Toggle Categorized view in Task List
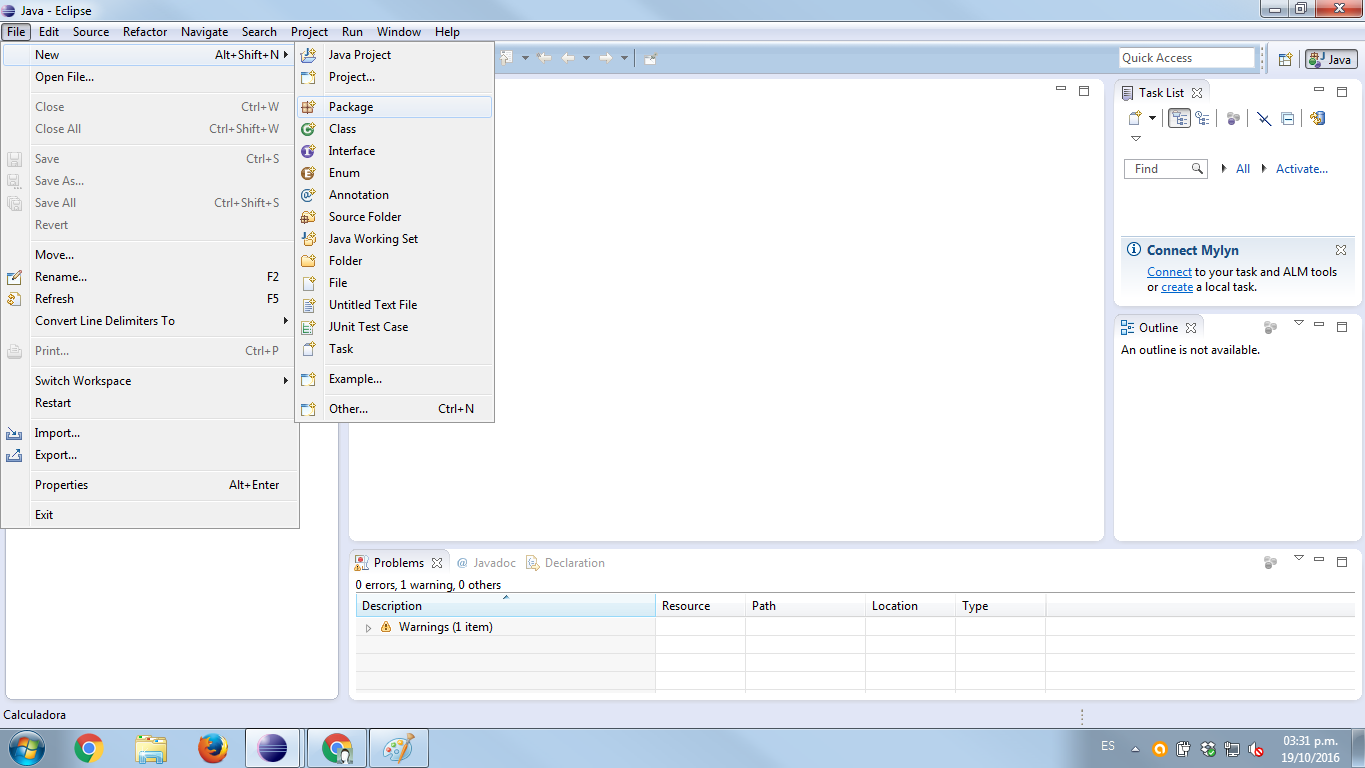The width and height of the screenshot is (1365, 768). pyautogui.click(x=1180, y=118)
